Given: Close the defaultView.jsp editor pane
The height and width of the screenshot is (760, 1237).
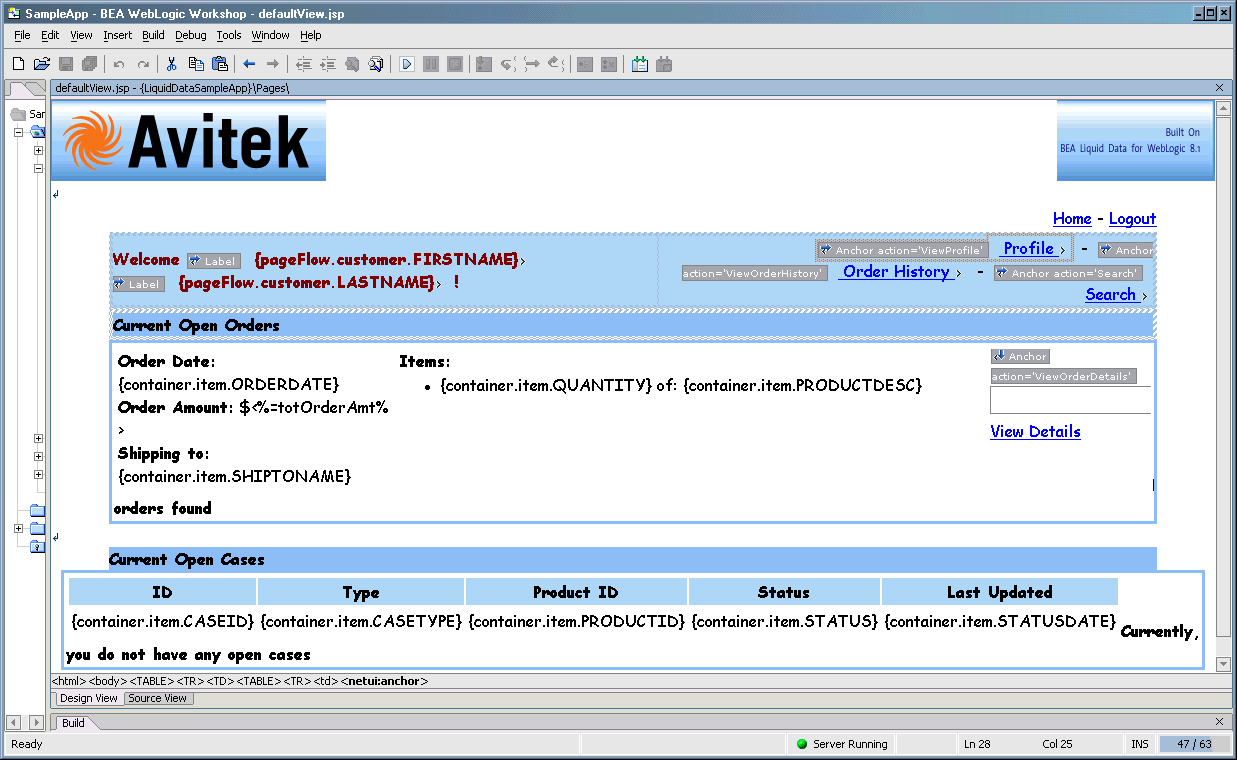Looking at the screenshot, I should (x=1219, y=88).
